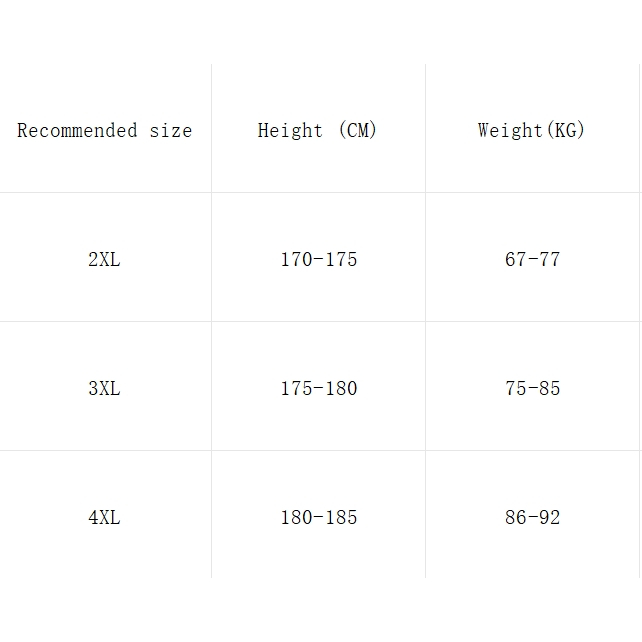The image size is (642, 642).
Task: Select the 3XL size cell
Action: pos(104,389)
